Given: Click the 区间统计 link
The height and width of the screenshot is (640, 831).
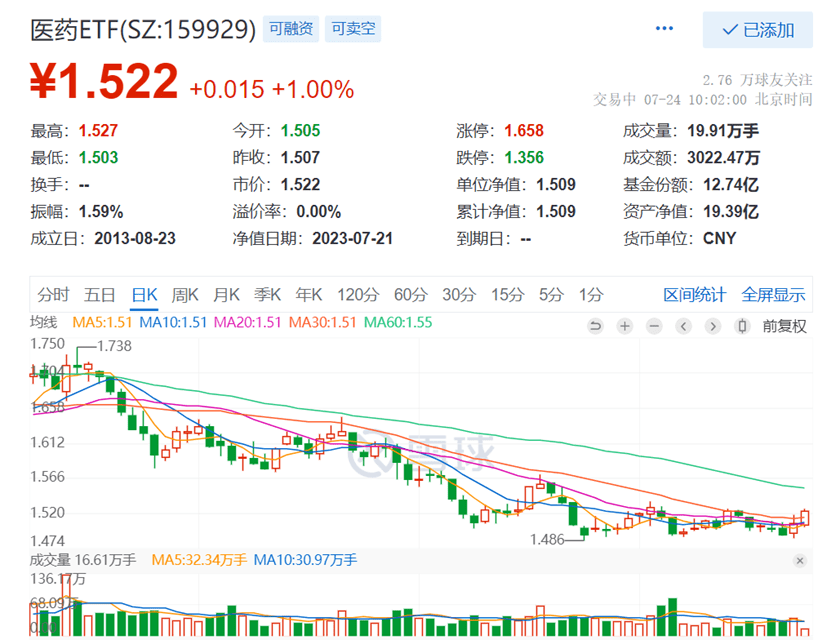Looking at the screenshot, I should tap(695, 295).
